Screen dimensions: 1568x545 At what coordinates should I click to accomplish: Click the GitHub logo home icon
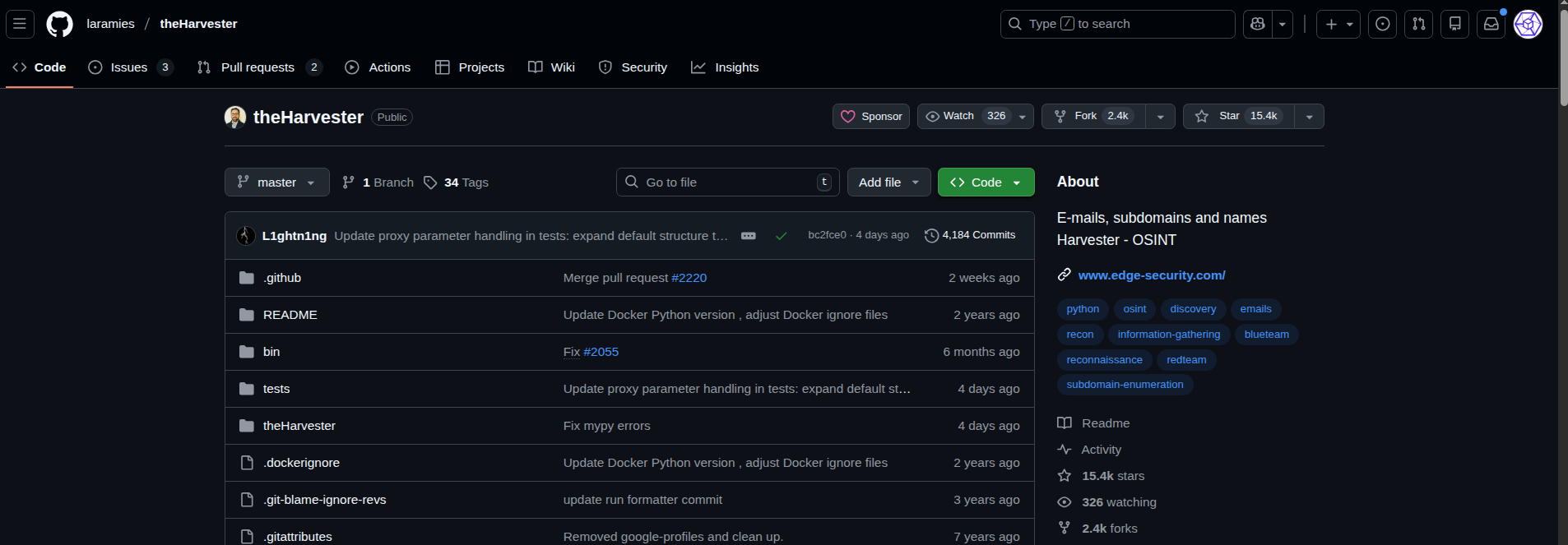pos(59,24)
